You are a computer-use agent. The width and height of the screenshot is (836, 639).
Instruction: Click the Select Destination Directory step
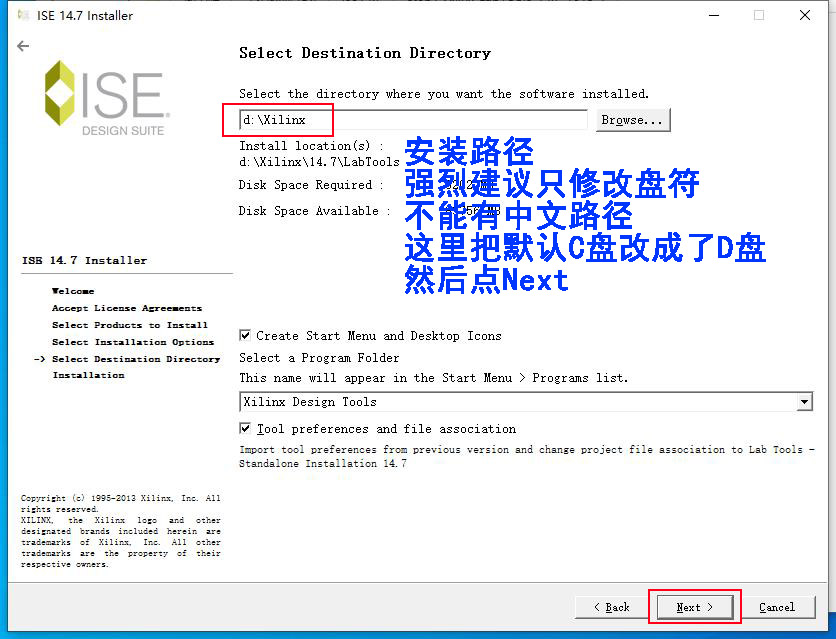click(136, 359)
